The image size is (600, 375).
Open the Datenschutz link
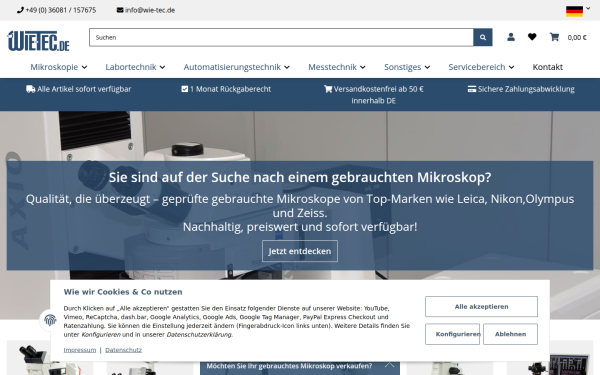click(x=123, y=350)
